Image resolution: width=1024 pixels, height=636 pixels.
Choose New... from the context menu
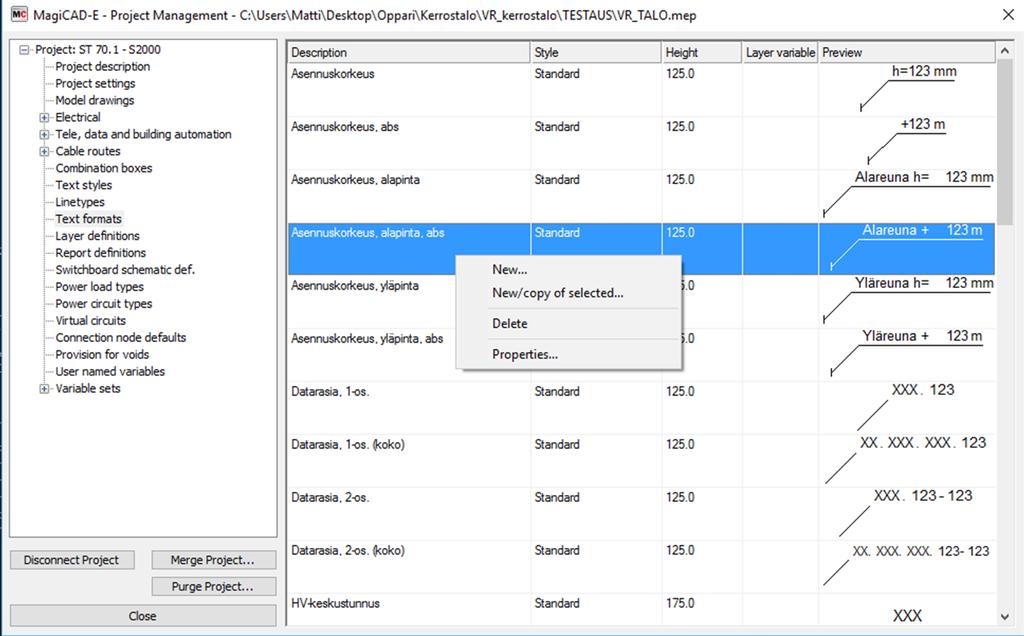click(509, 269)
